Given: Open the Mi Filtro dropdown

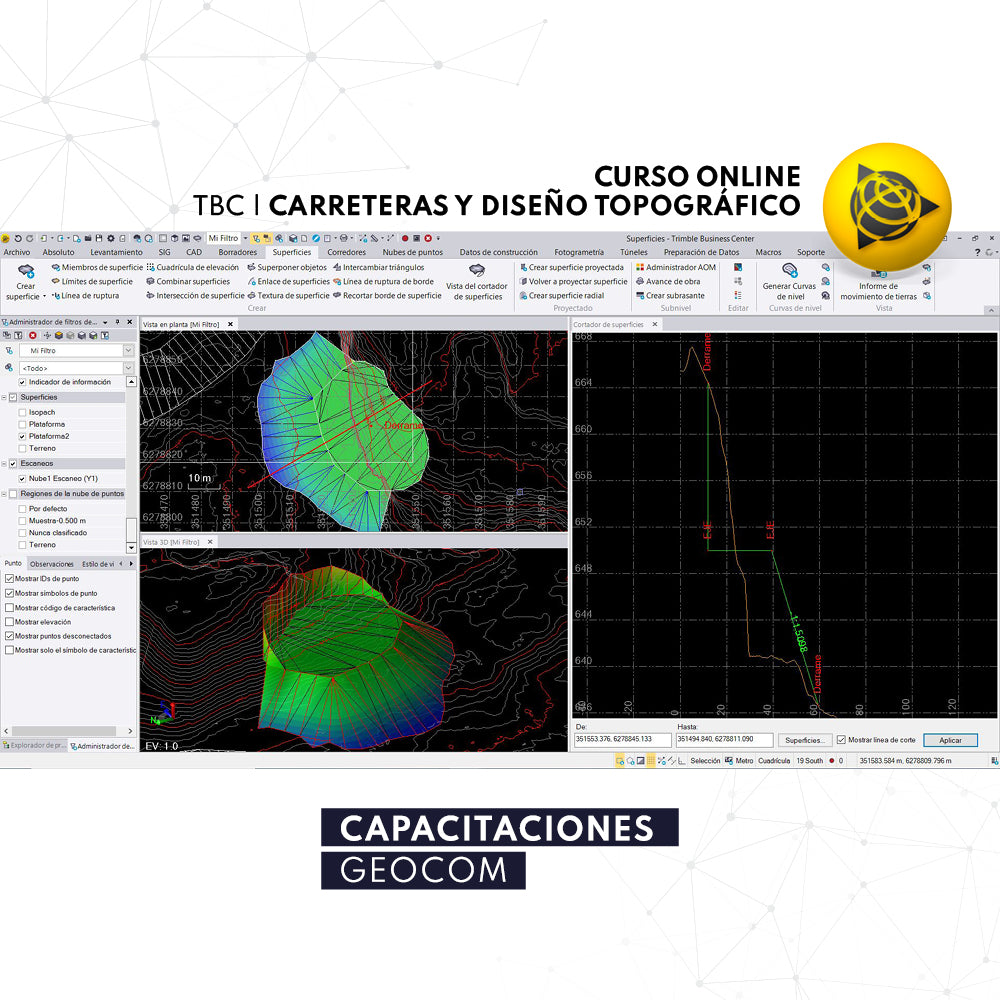Looking at the screenshot, I should click(128, 350).
